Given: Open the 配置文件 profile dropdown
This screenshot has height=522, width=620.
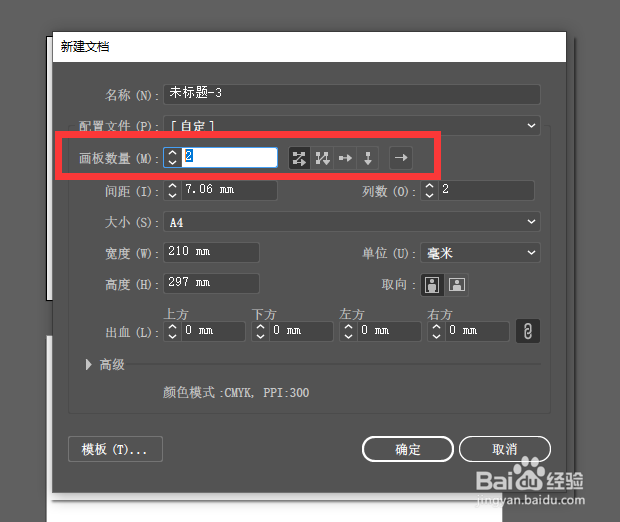Looking at the screenshot, I should pyautogui.click(x=352, y=126).
